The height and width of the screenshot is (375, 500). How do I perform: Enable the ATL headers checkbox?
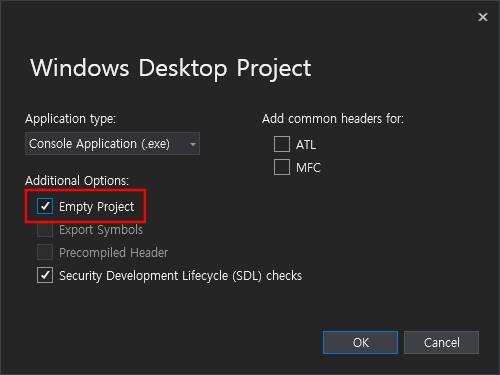[x=282, y=144]
